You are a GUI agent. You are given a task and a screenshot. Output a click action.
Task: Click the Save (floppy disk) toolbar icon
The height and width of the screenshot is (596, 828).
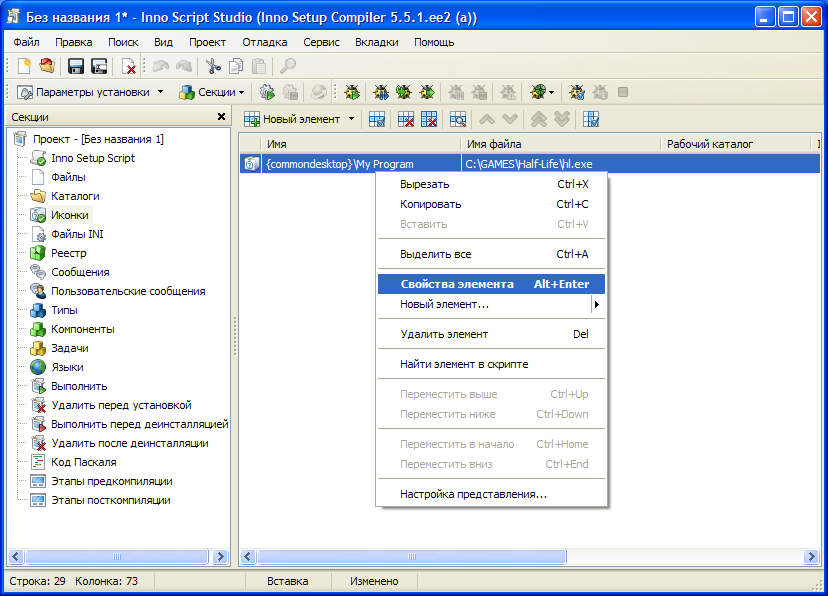pos(75,66)
